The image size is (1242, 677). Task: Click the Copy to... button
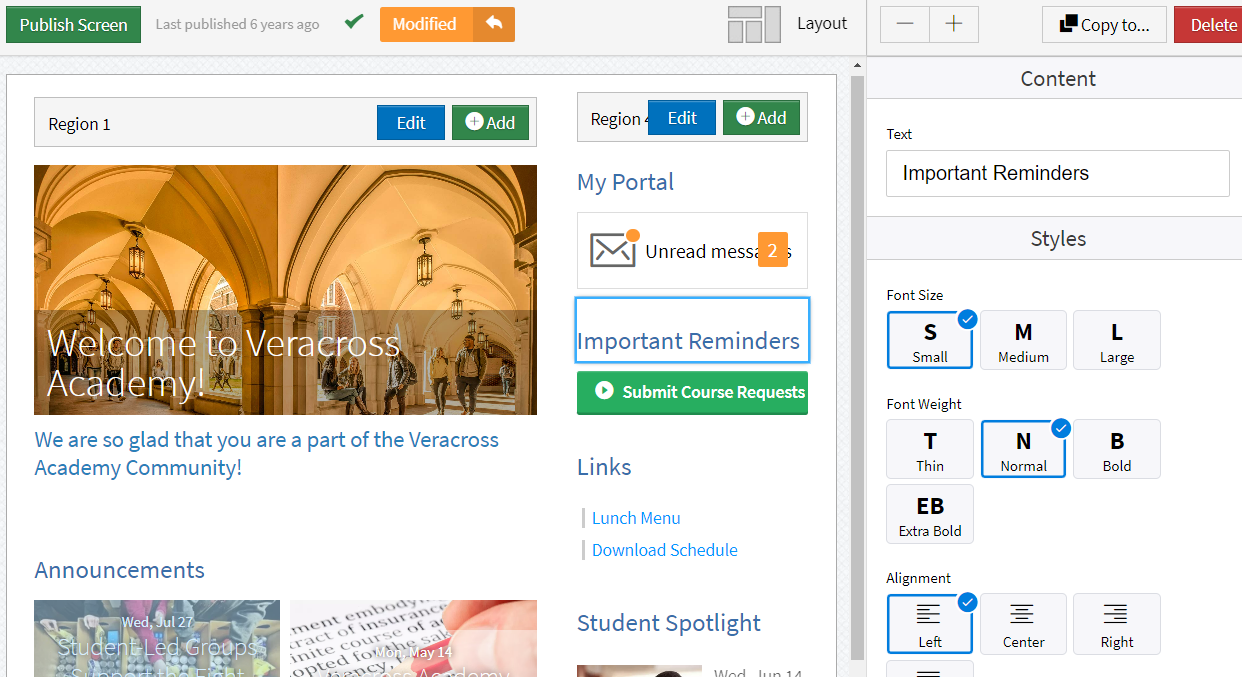pos(1104,24)
